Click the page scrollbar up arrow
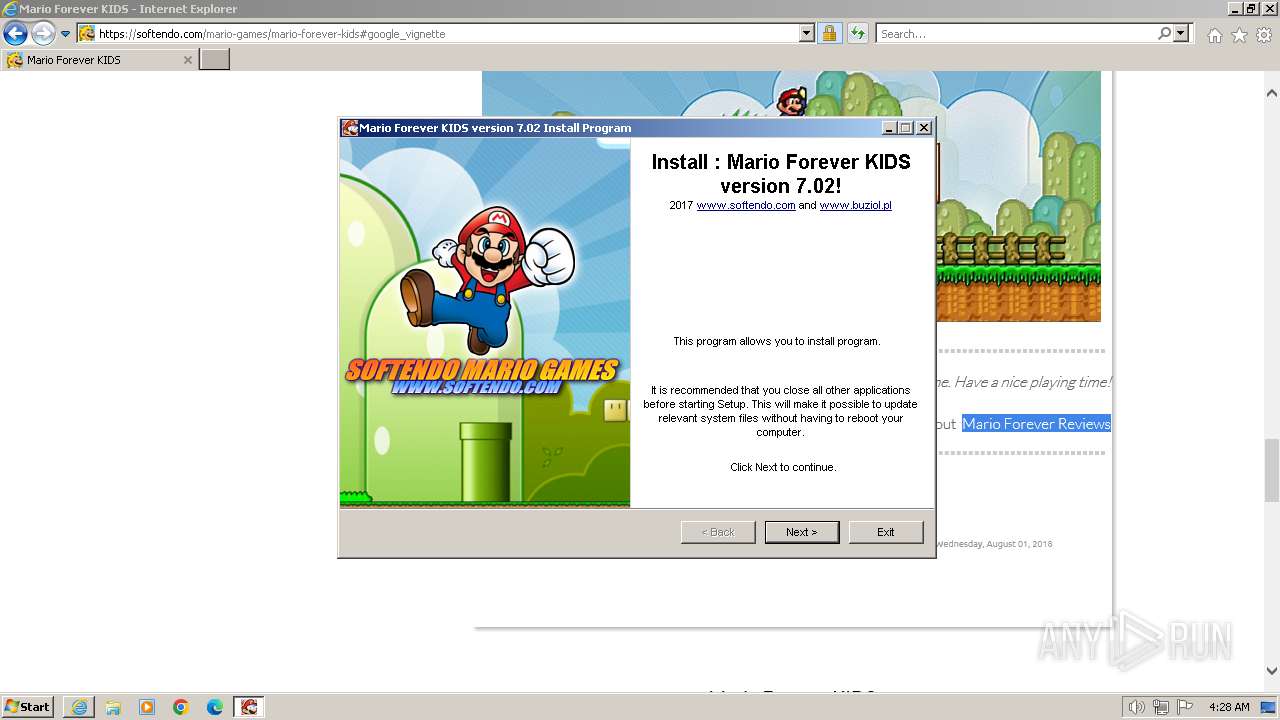The image size is (1280, 720). 1272,93
